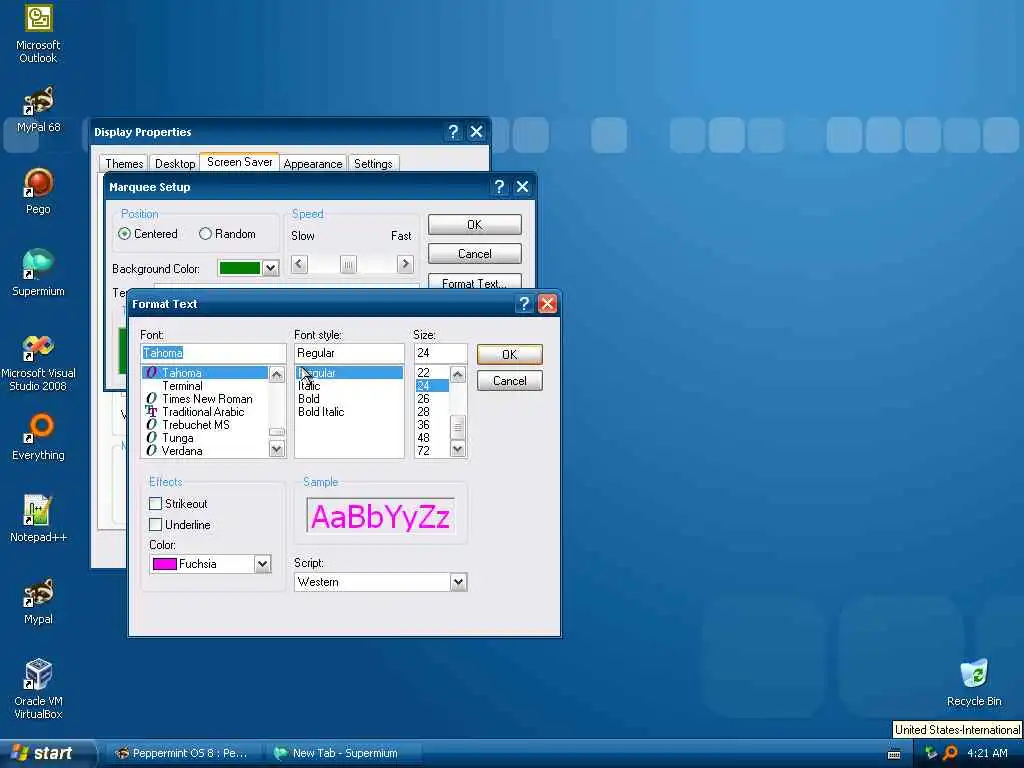The height and width of the screenshot is (768, 1024).
Task: Select the MyPal 68 desktop icon
Action: [x=38, y=110]
